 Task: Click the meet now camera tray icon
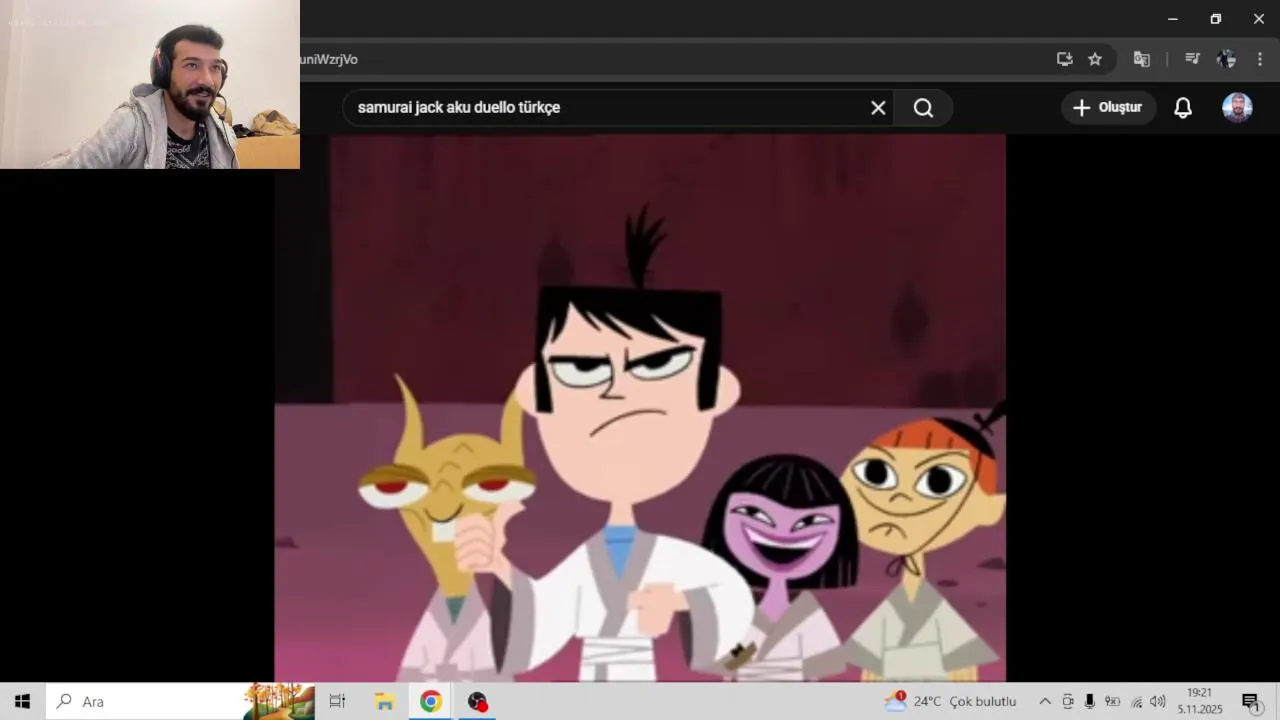pyautogui.click(x=1068, y=701)
